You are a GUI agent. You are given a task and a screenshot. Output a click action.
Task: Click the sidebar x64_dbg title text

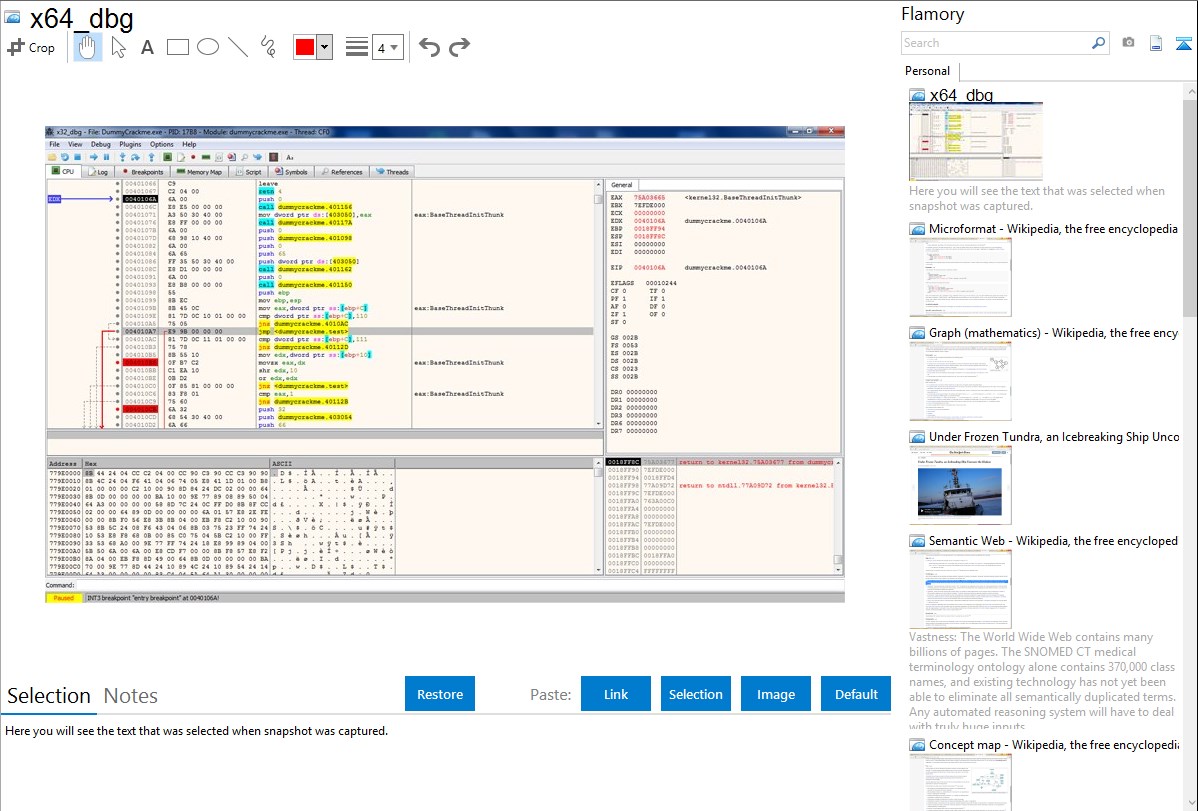(x=961, y=95)
